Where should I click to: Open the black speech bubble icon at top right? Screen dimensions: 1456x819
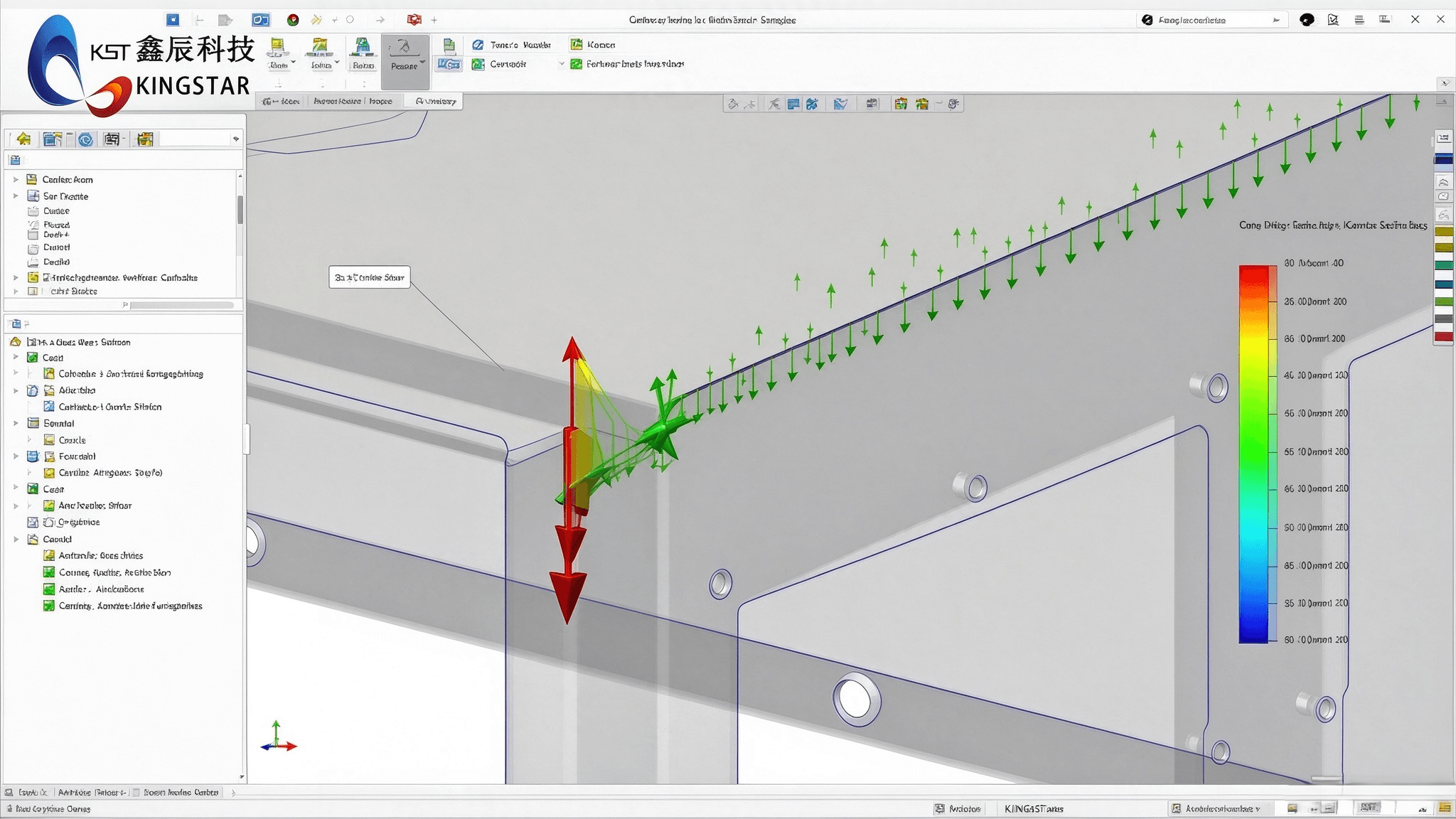pyautogui.click(x=1307, y=20)
